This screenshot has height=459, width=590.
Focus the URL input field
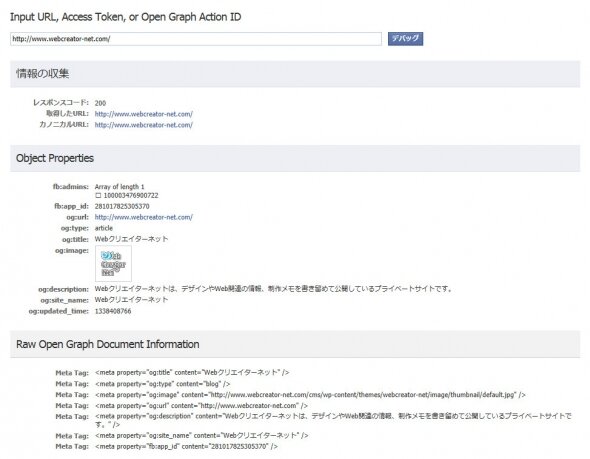[x=196, y=39]
